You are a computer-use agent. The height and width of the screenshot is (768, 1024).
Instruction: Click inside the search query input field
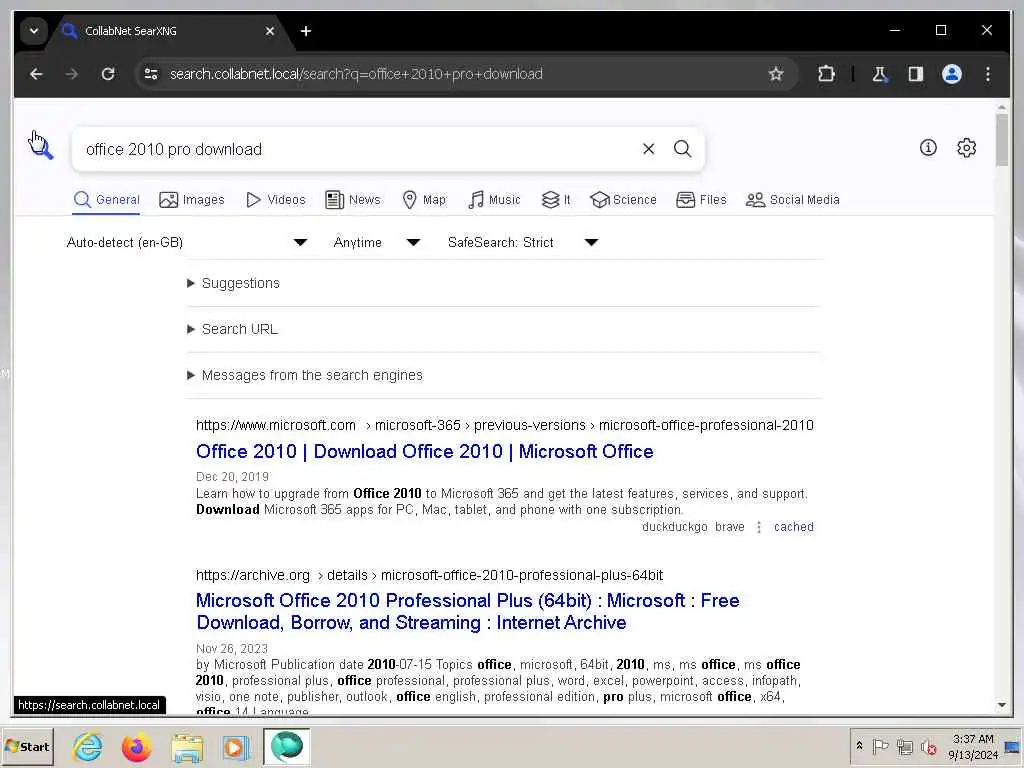(356, 149)
